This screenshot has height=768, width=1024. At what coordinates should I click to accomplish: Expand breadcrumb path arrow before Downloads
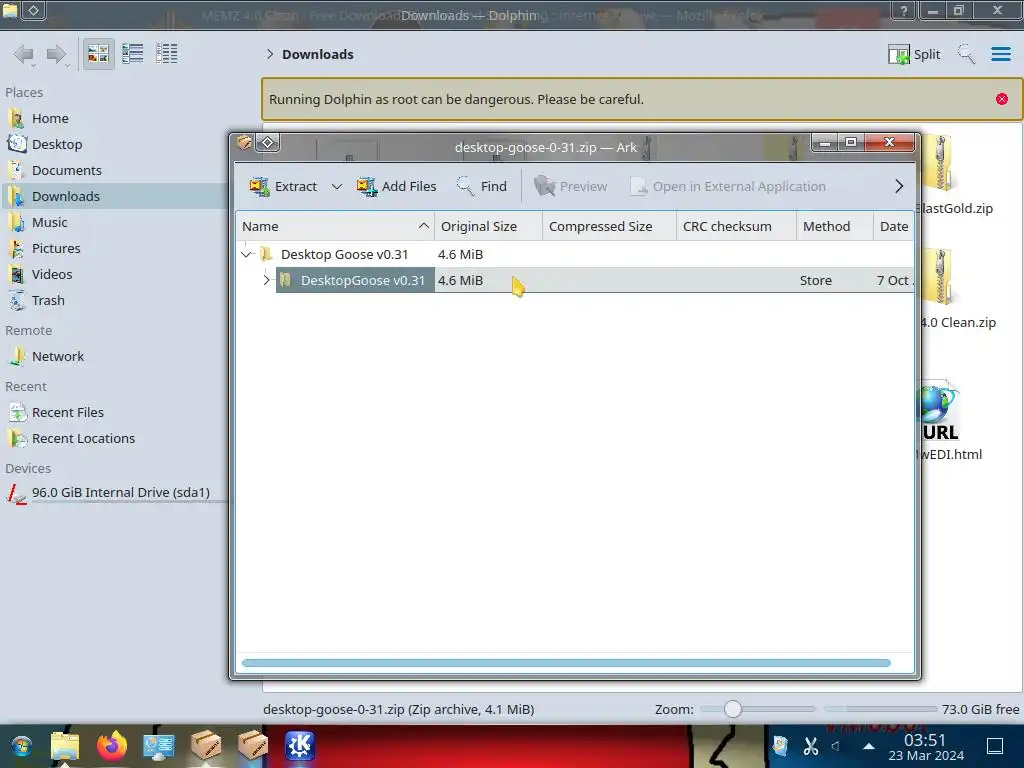pos(270,54)
